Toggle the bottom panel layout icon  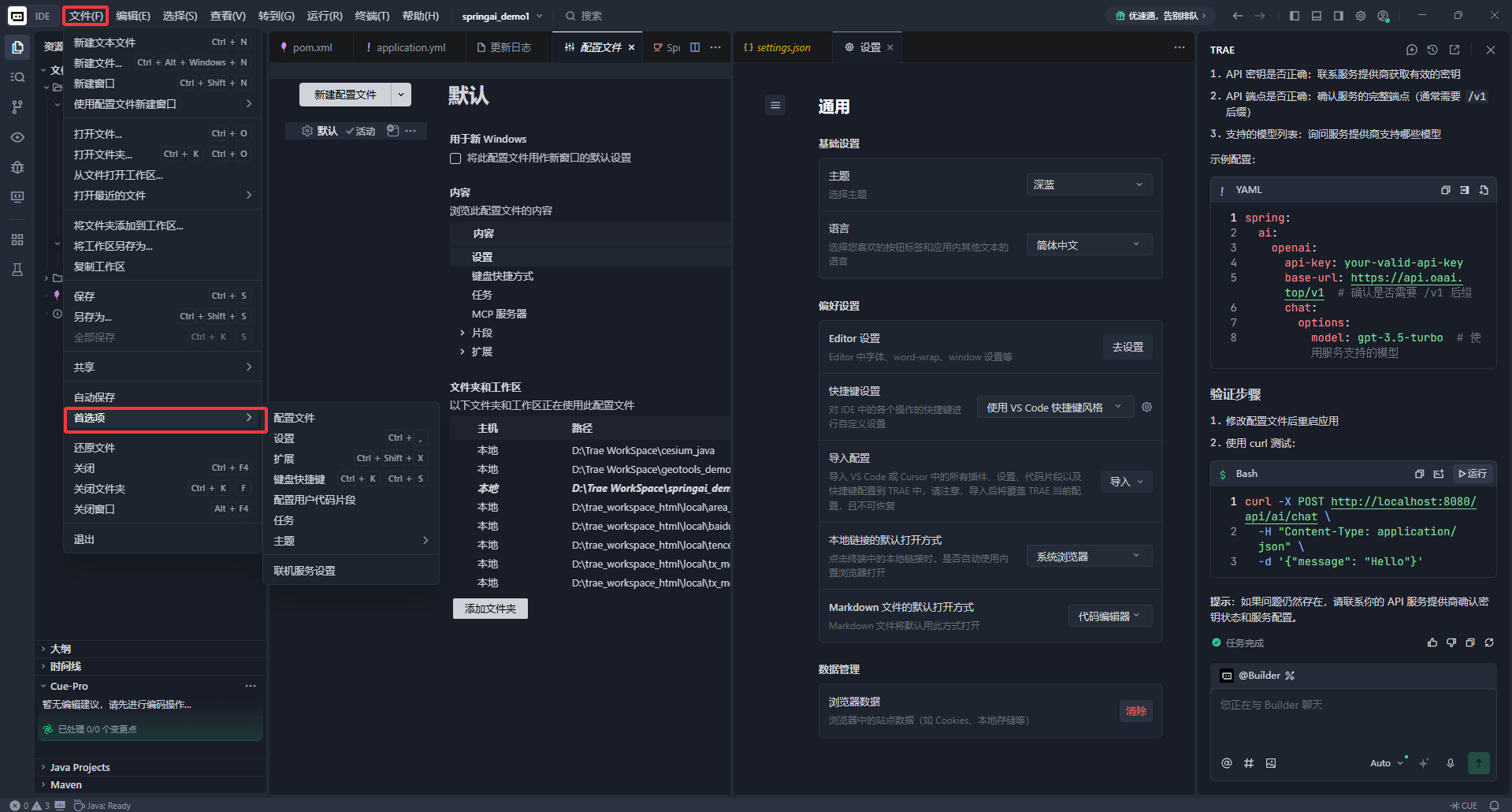click(x=1317, y=16)
